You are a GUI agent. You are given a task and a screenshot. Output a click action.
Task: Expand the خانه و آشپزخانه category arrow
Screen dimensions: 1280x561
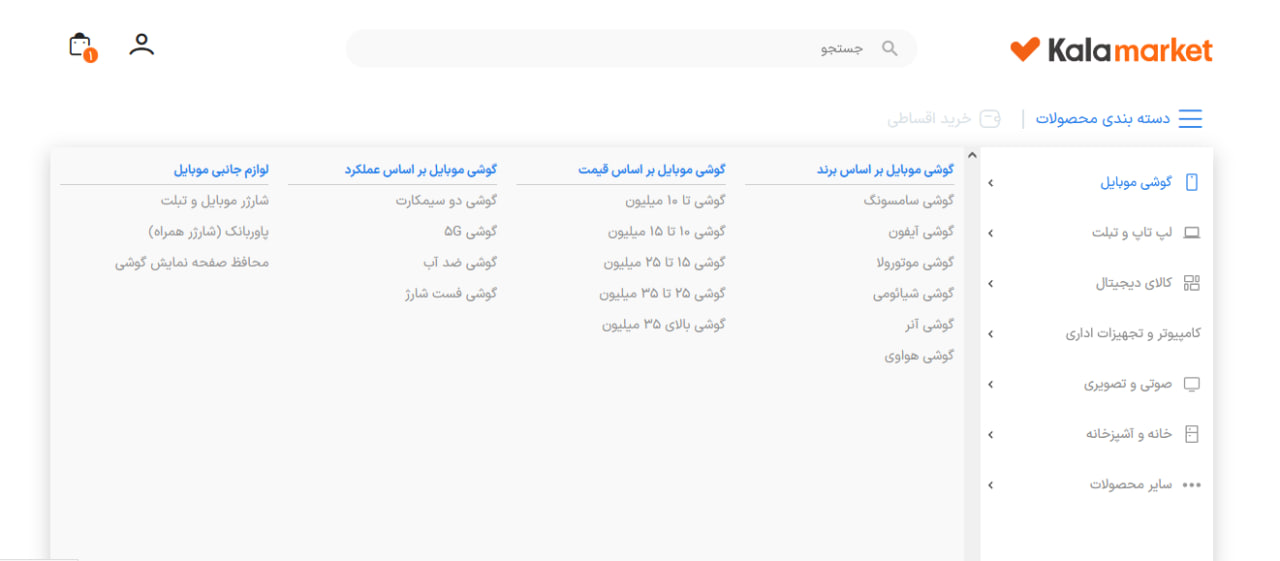tap(990, 435)
